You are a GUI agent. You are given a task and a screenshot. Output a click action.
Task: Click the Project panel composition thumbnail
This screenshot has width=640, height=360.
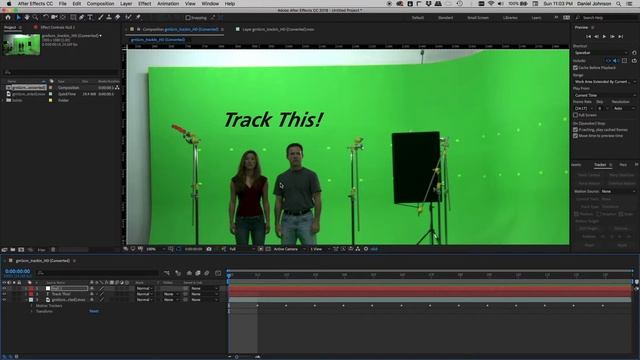pyautogui.click(x=22, y=44)
